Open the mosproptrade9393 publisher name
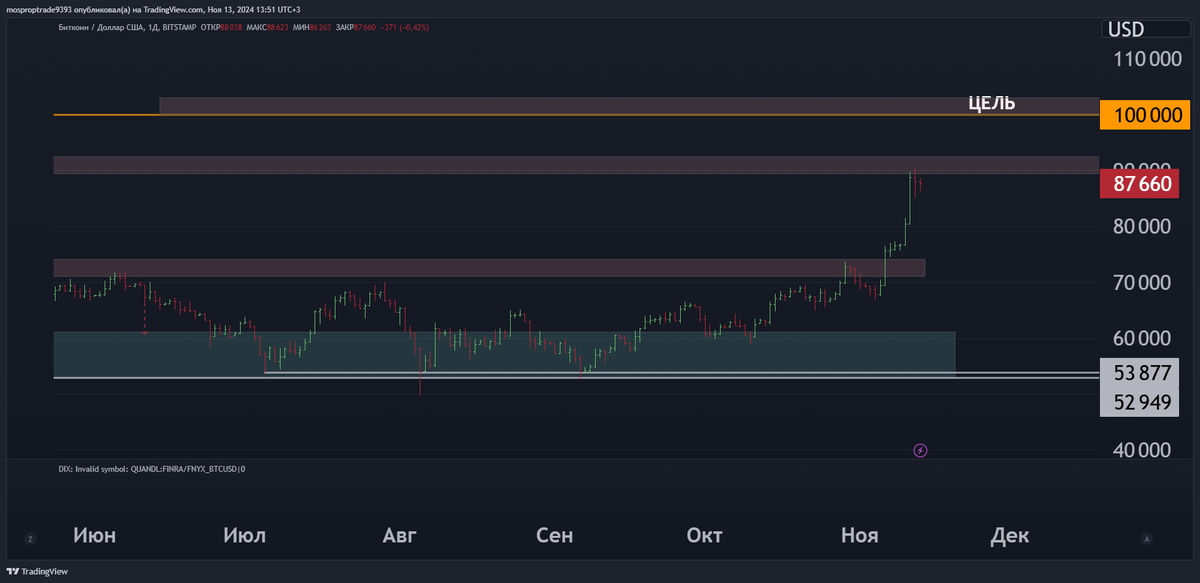The image size is (1200, 583). click(x=39, y=8)
